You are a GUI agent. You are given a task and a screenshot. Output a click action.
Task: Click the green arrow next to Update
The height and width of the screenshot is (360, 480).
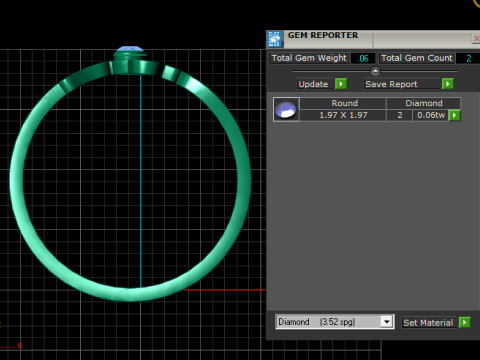pyautogui.click(x=341, y=84)
